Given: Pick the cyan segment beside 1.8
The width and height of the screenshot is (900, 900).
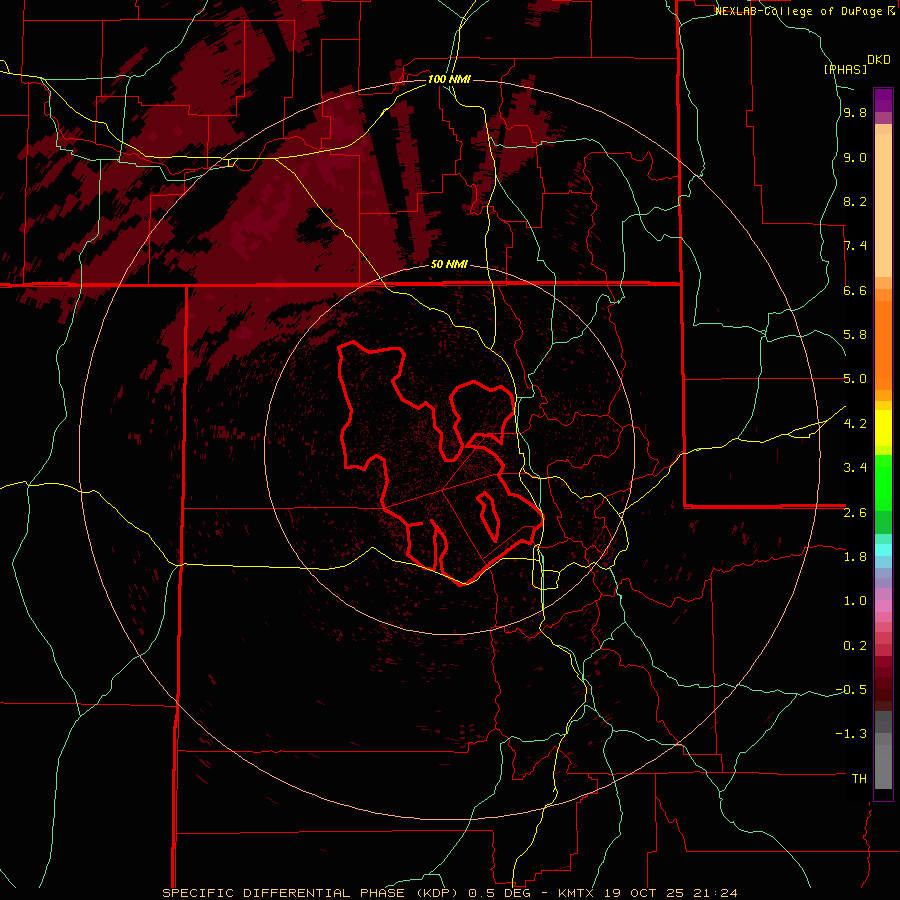Looking at the screenshot, I should 883,550.
